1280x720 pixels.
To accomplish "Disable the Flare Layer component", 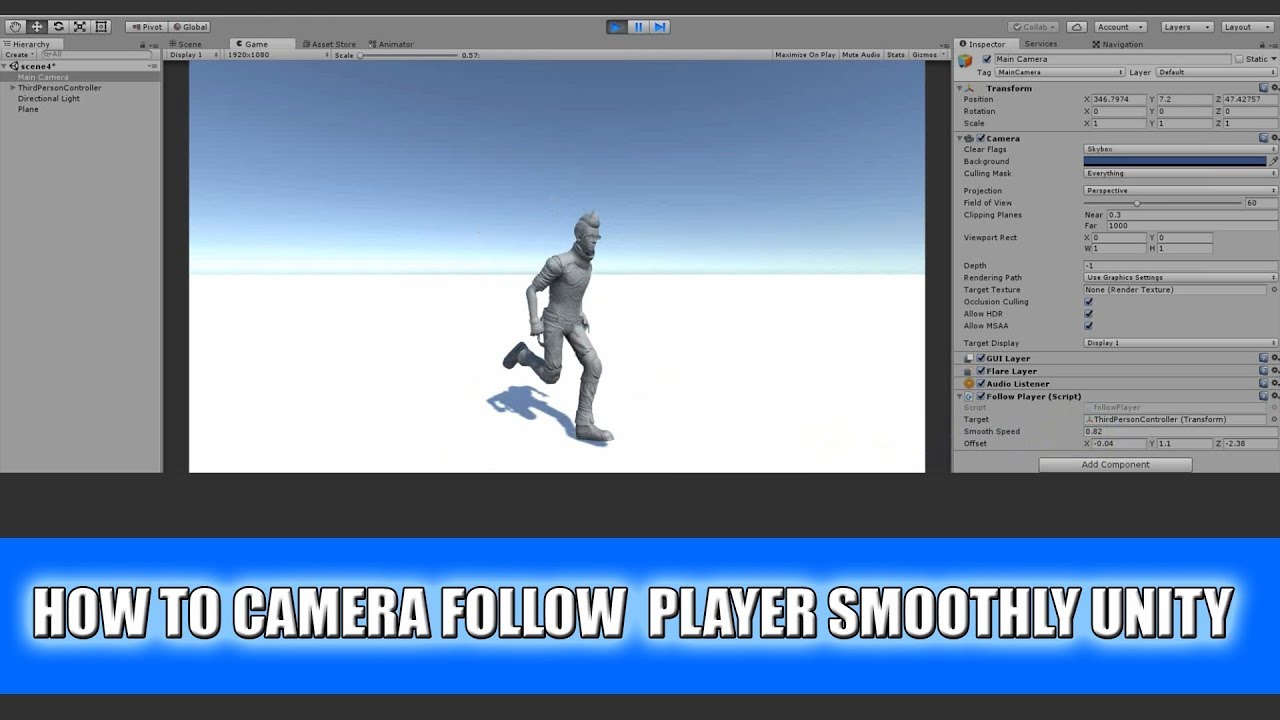I will (x=981, y=371).
